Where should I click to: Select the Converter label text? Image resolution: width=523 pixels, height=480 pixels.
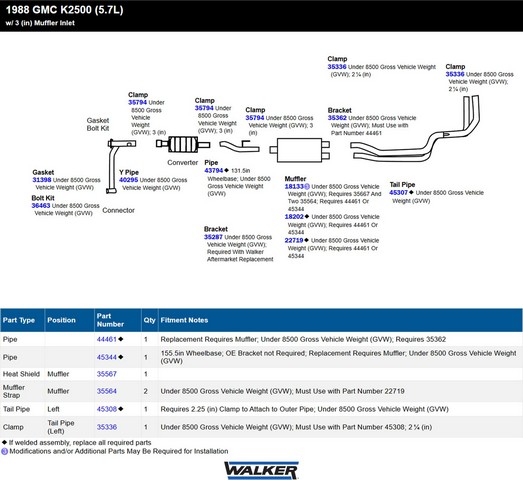click(x=182, y=162)
